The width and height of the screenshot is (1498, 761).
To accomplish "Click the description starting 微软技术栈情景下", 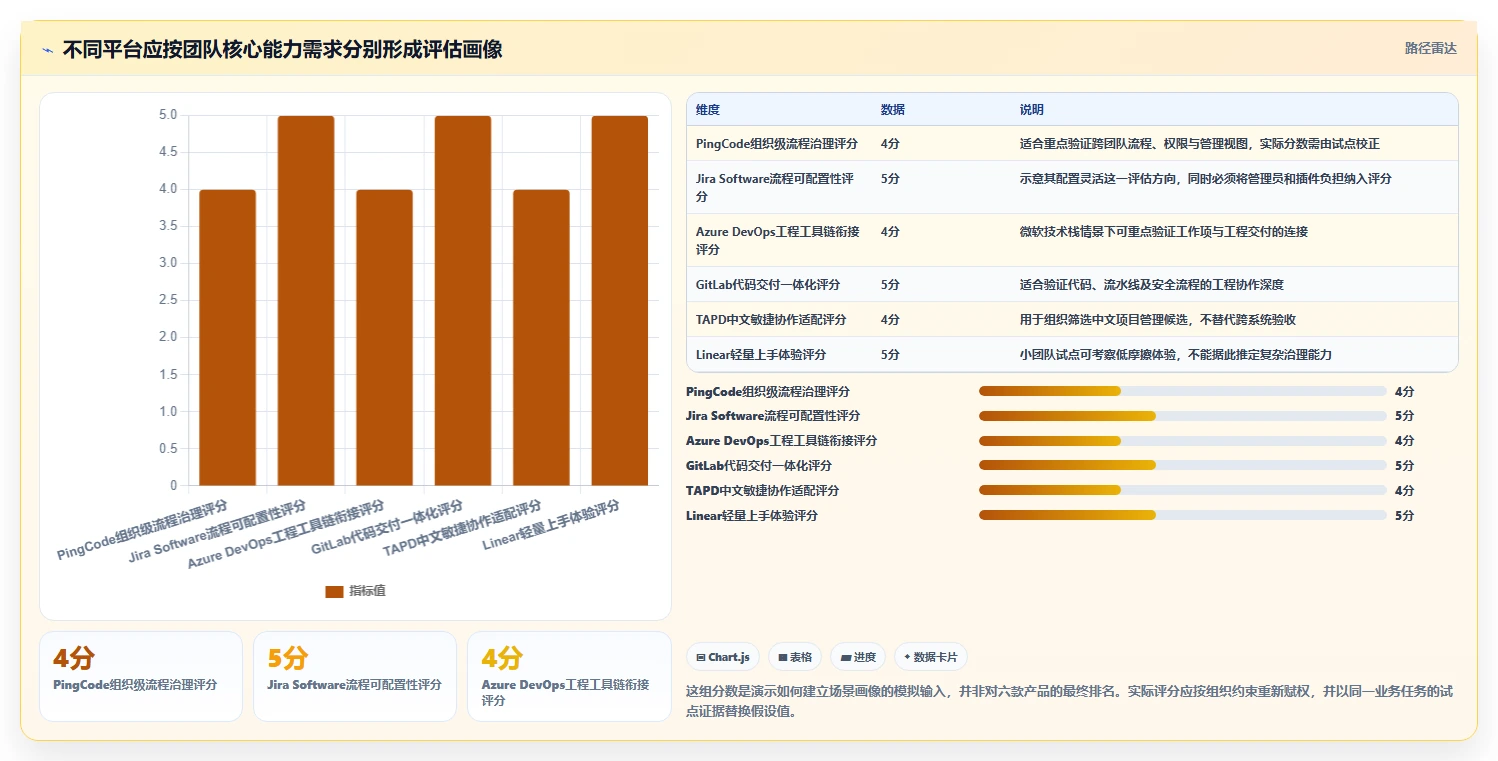I will click(1164, 232).
